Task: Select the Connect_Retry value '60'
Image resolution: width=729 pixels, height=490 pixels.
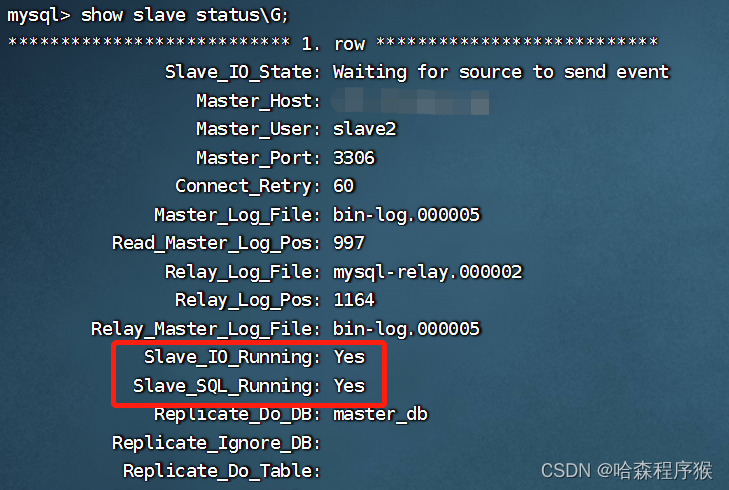Action: 344,186
